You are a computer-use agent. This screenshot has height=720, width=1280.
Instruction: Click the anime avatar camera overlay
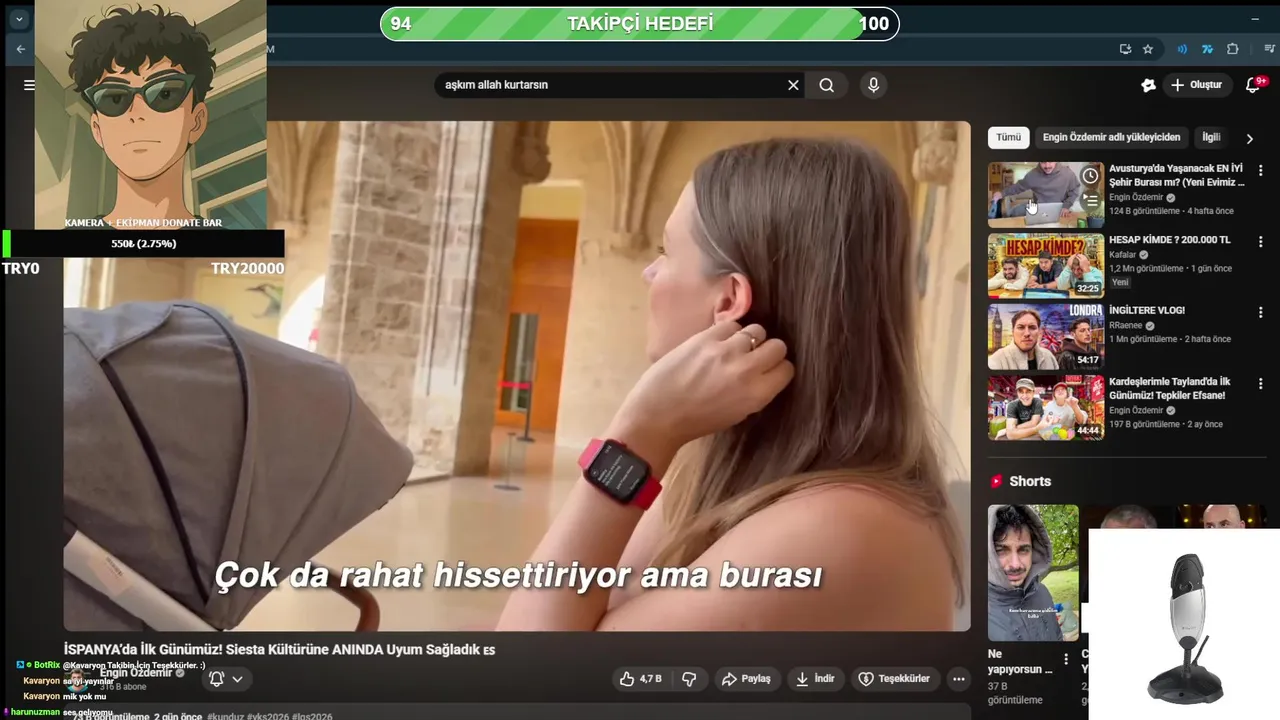150,114
